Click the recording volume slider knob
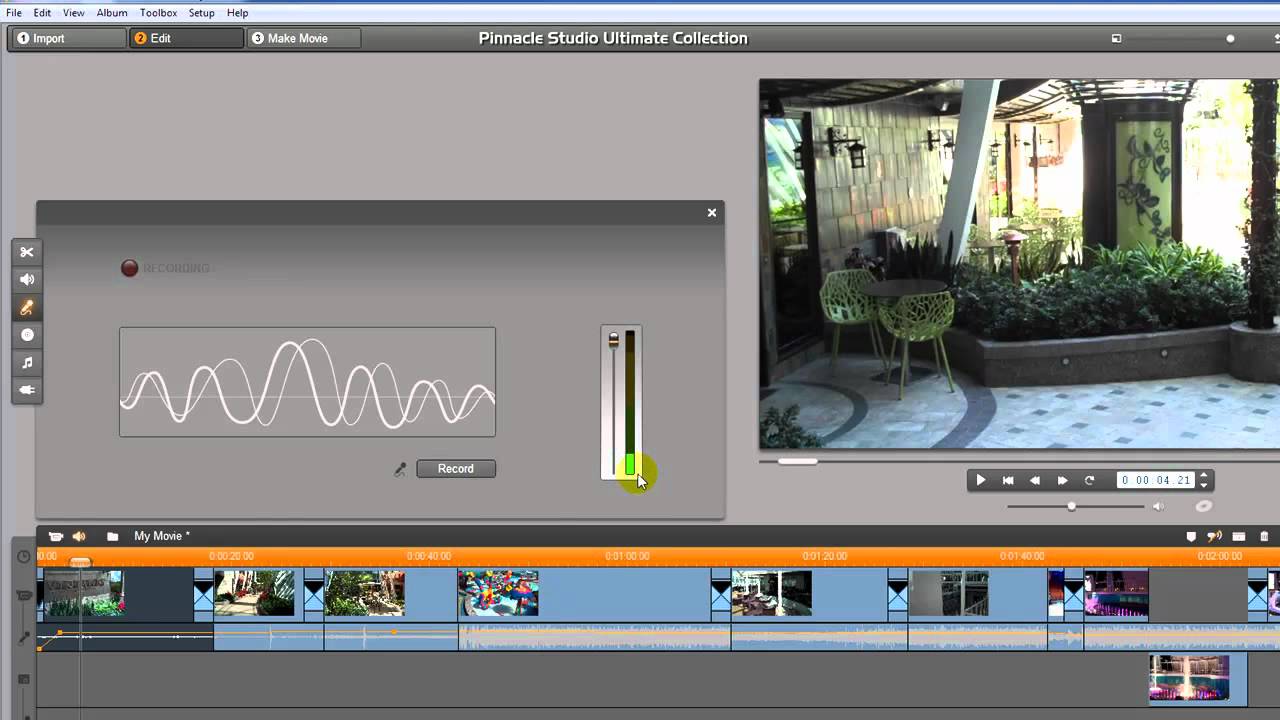This screenshot has width=1280, height=720. click(614, 341)
